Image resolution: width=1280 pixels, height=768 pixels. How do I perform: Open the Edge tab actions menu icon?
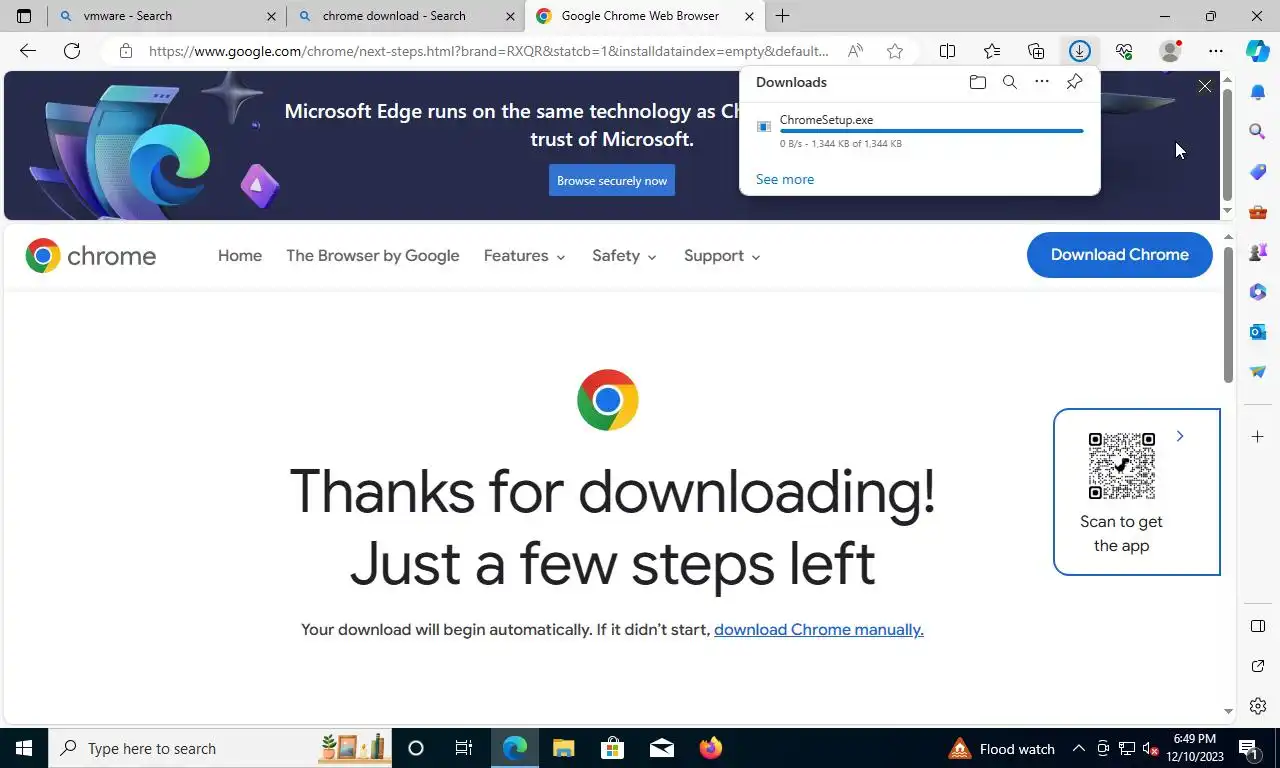coord(24,16)
